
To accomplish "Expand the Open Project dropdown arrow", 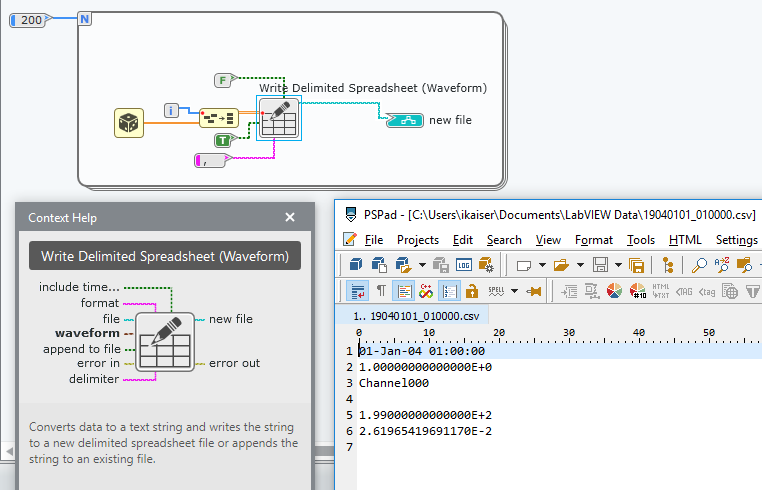I will click(422, 265).
